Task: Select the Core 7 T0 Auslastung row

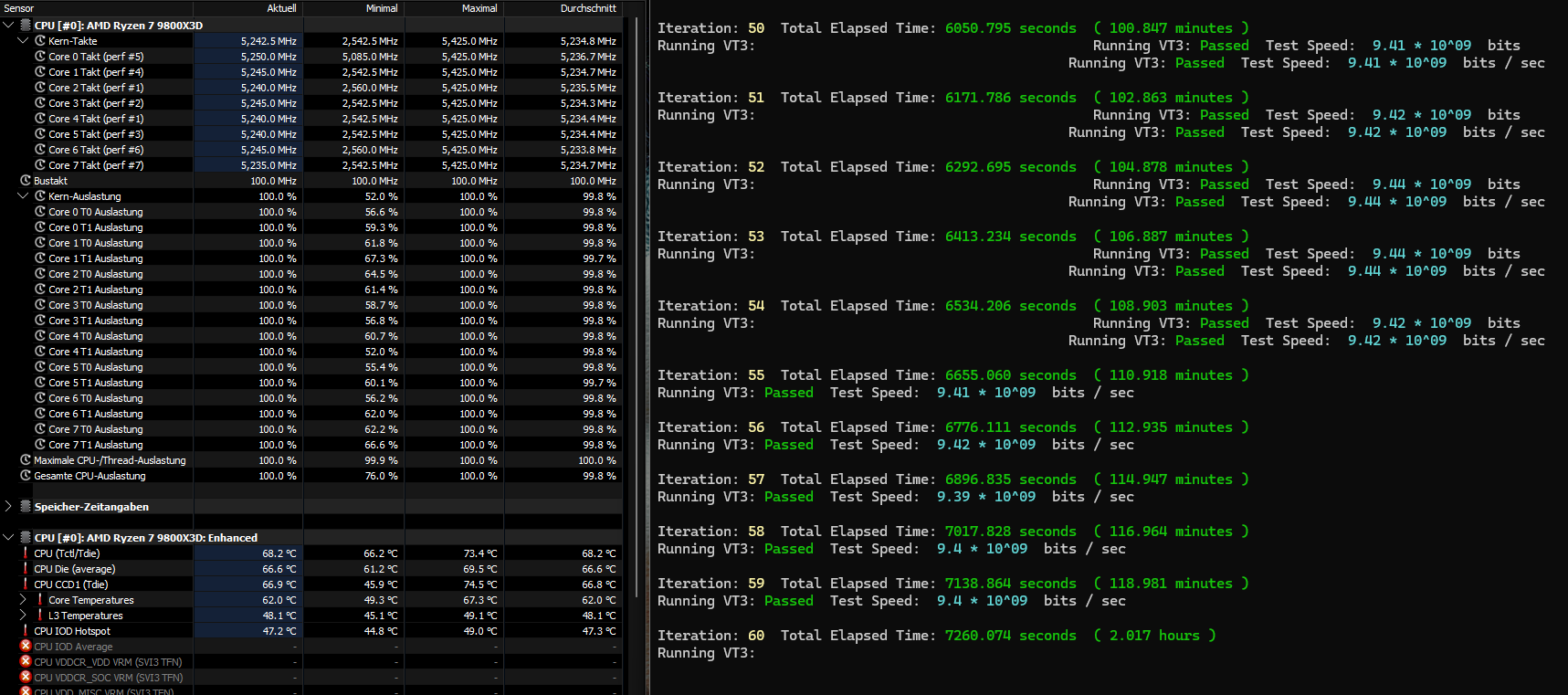Action: pos(311,429)
